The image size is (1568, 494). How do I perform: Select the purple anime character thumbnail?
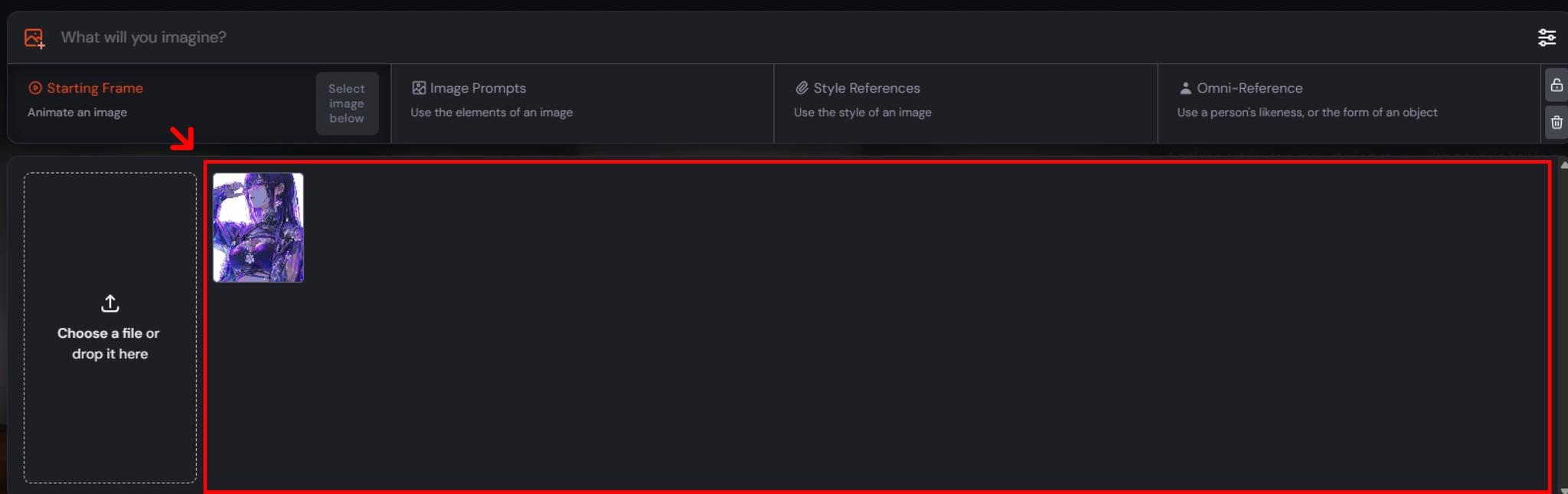click(258, 227)
